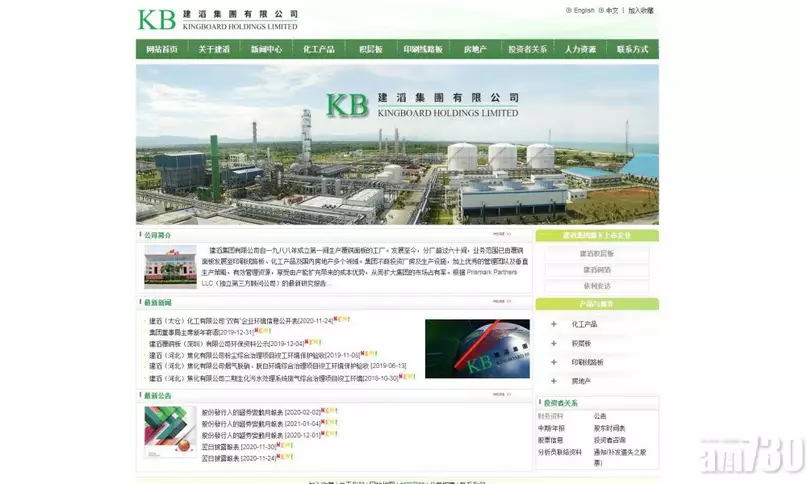Open the 关于建滔 navigation item
Screen dimensions: 807x484
(214, 49)
